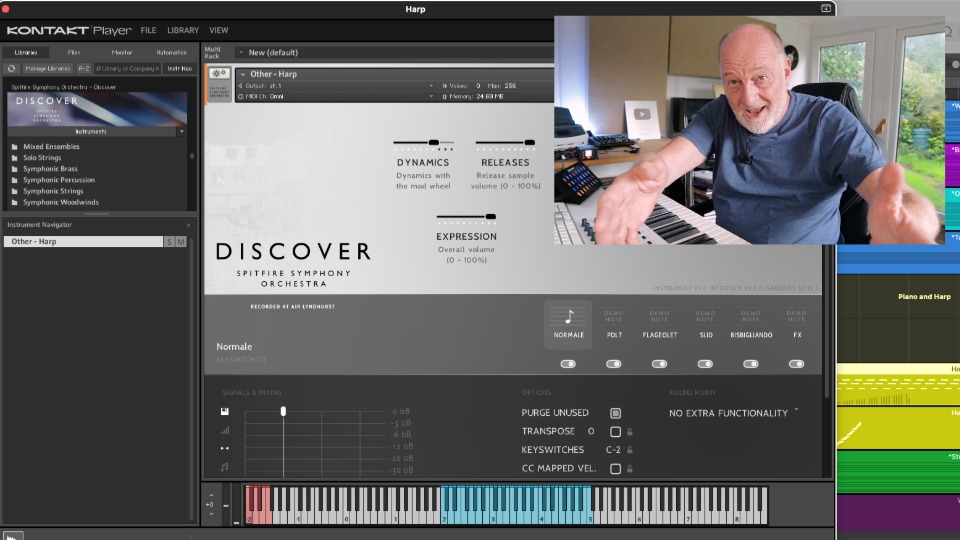
Task: Open the LIBRARY menu
Action: (x=182, y=30)
